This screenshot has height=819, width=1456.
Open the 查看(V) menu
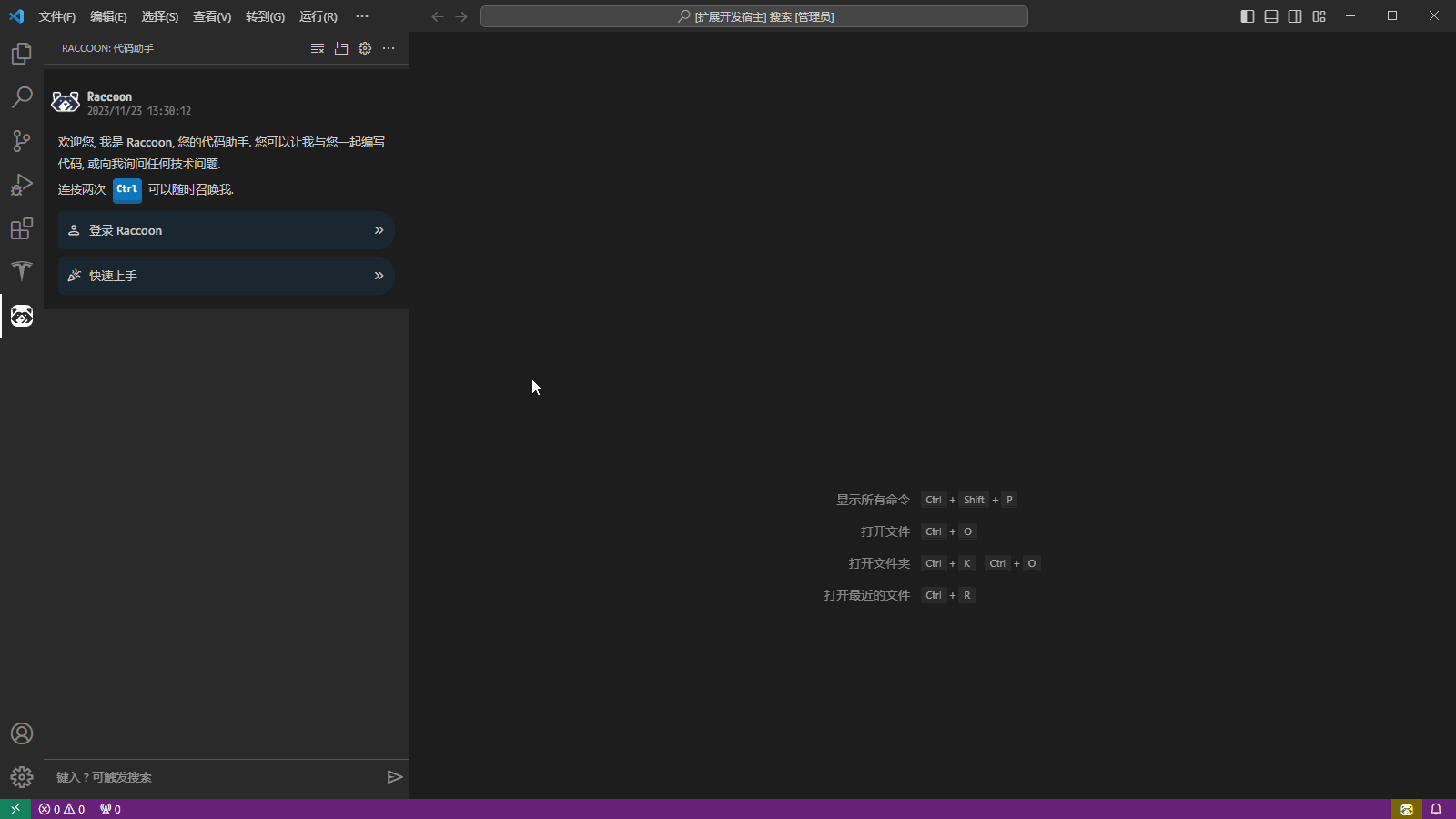[212, 16]
